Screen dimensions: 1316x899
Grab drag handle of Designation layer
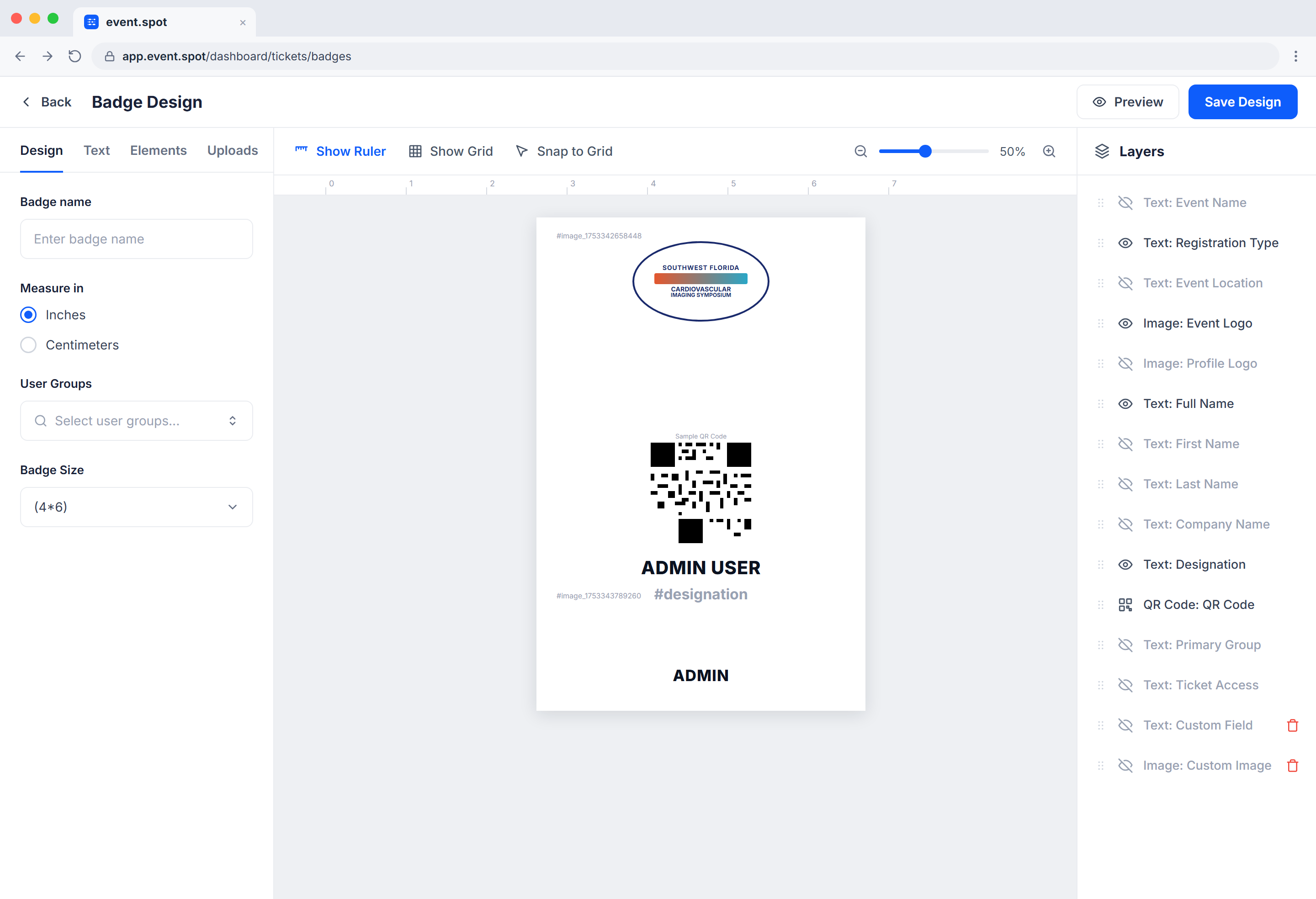pos(1101,565)
